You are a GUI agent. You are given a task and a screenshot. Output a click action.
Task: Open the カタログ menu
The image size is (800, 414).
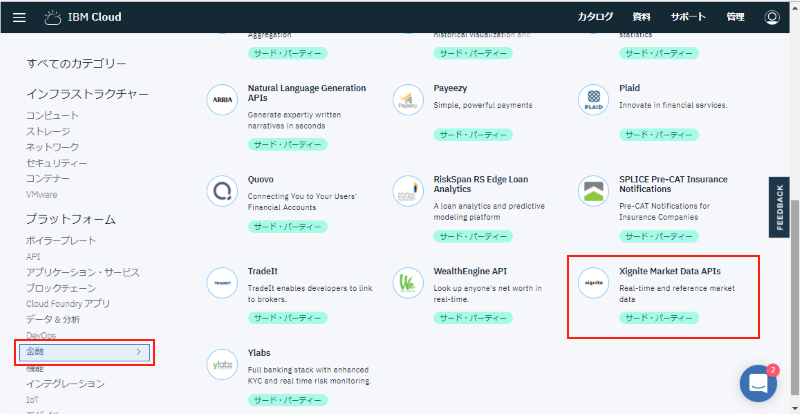(x=595, y=17)
